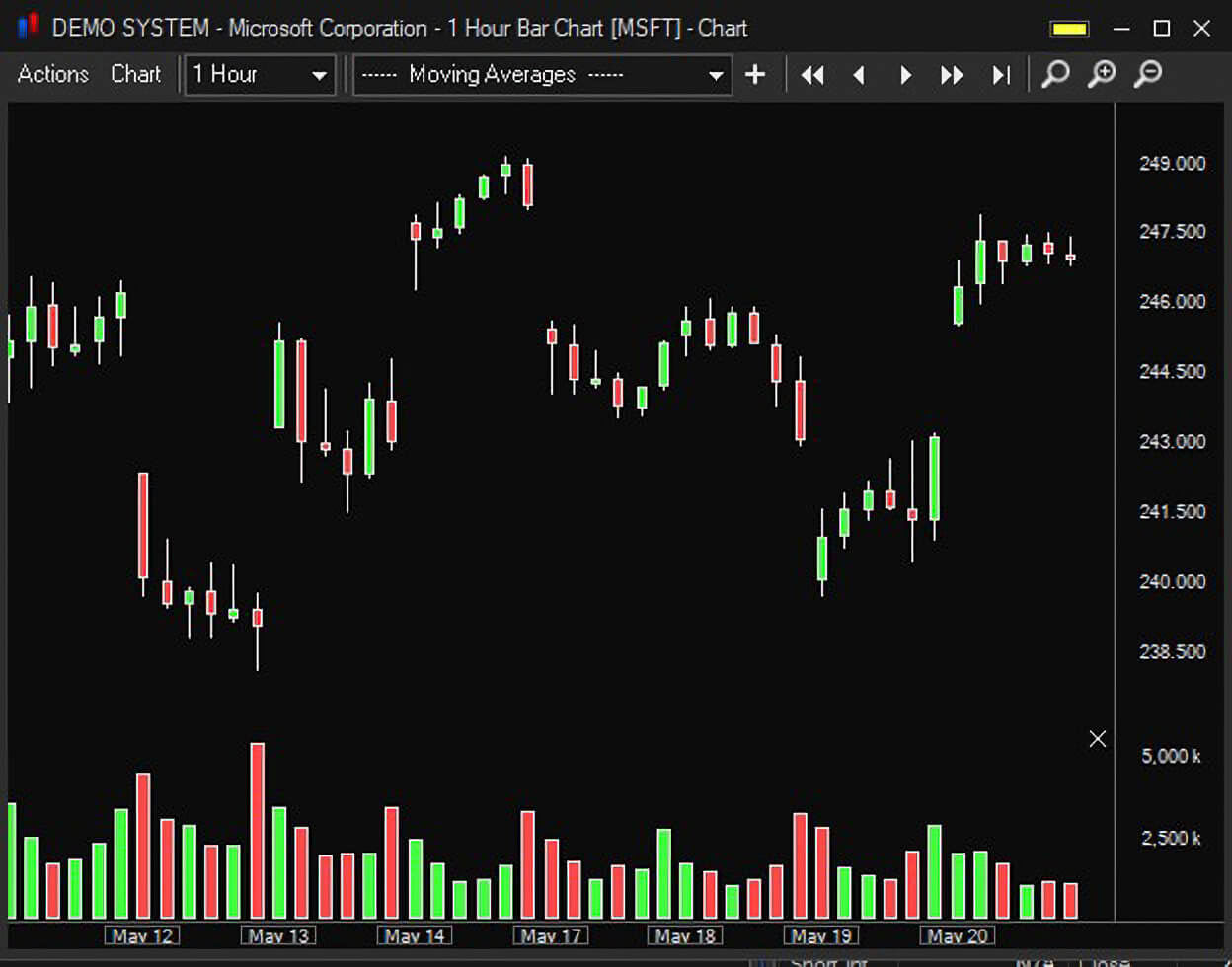The height and width of the screenshot is (967, 1232).
Task: Close the chart window
Action: [1201, 29]
